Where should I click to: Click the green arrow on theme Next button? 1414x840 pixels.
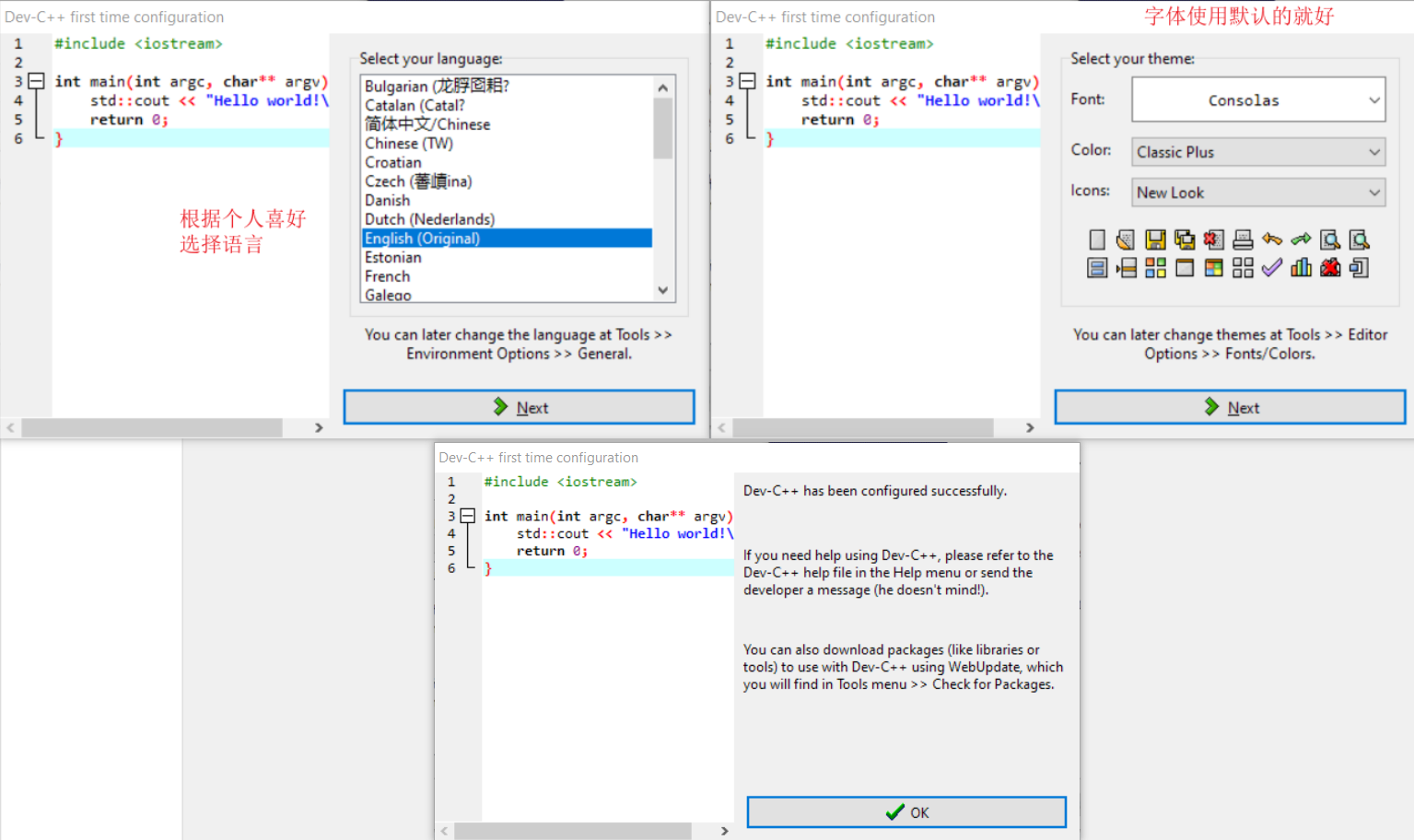1211,406
